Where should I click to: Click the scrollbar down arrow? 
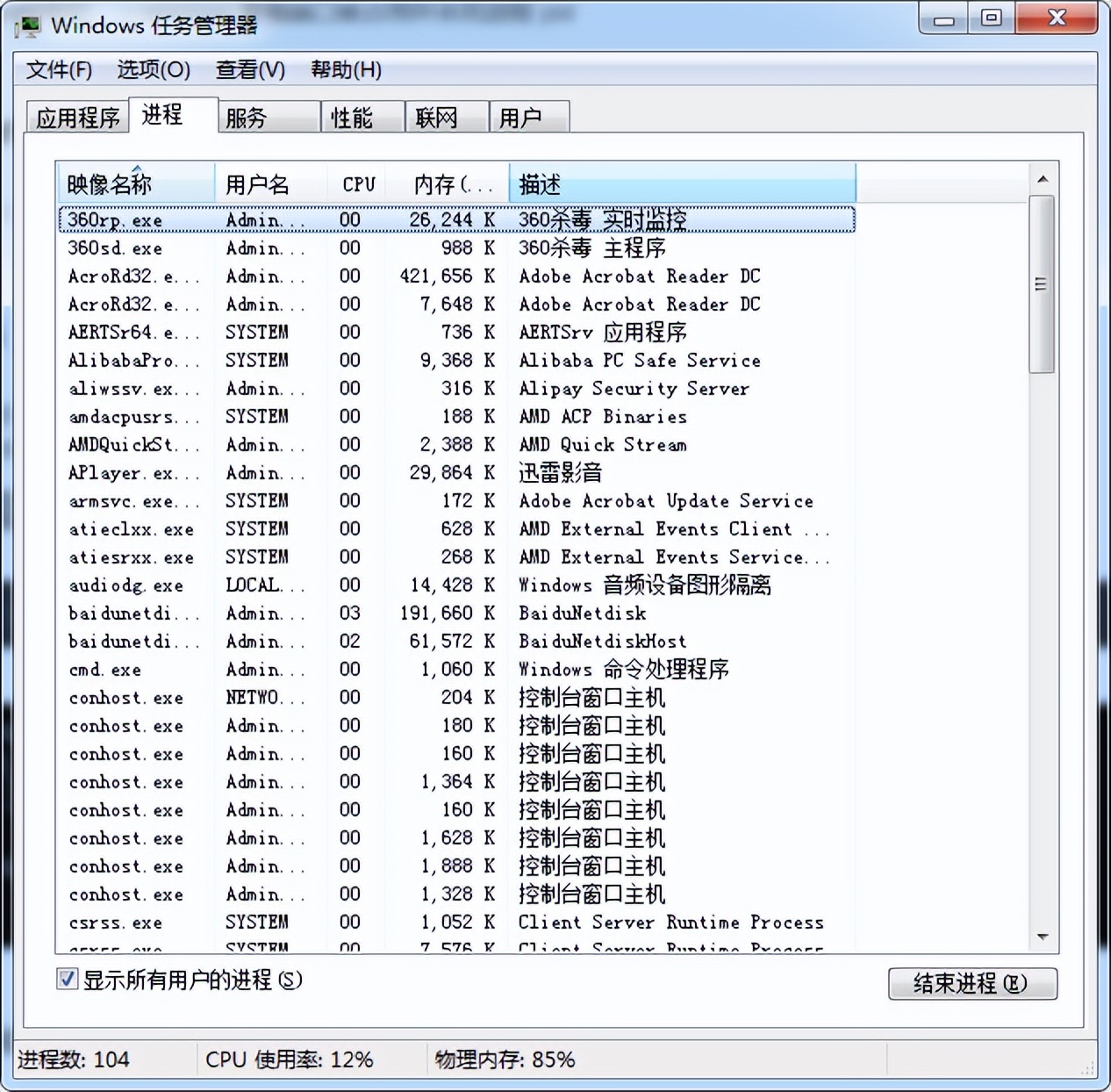coord(1043,937)
